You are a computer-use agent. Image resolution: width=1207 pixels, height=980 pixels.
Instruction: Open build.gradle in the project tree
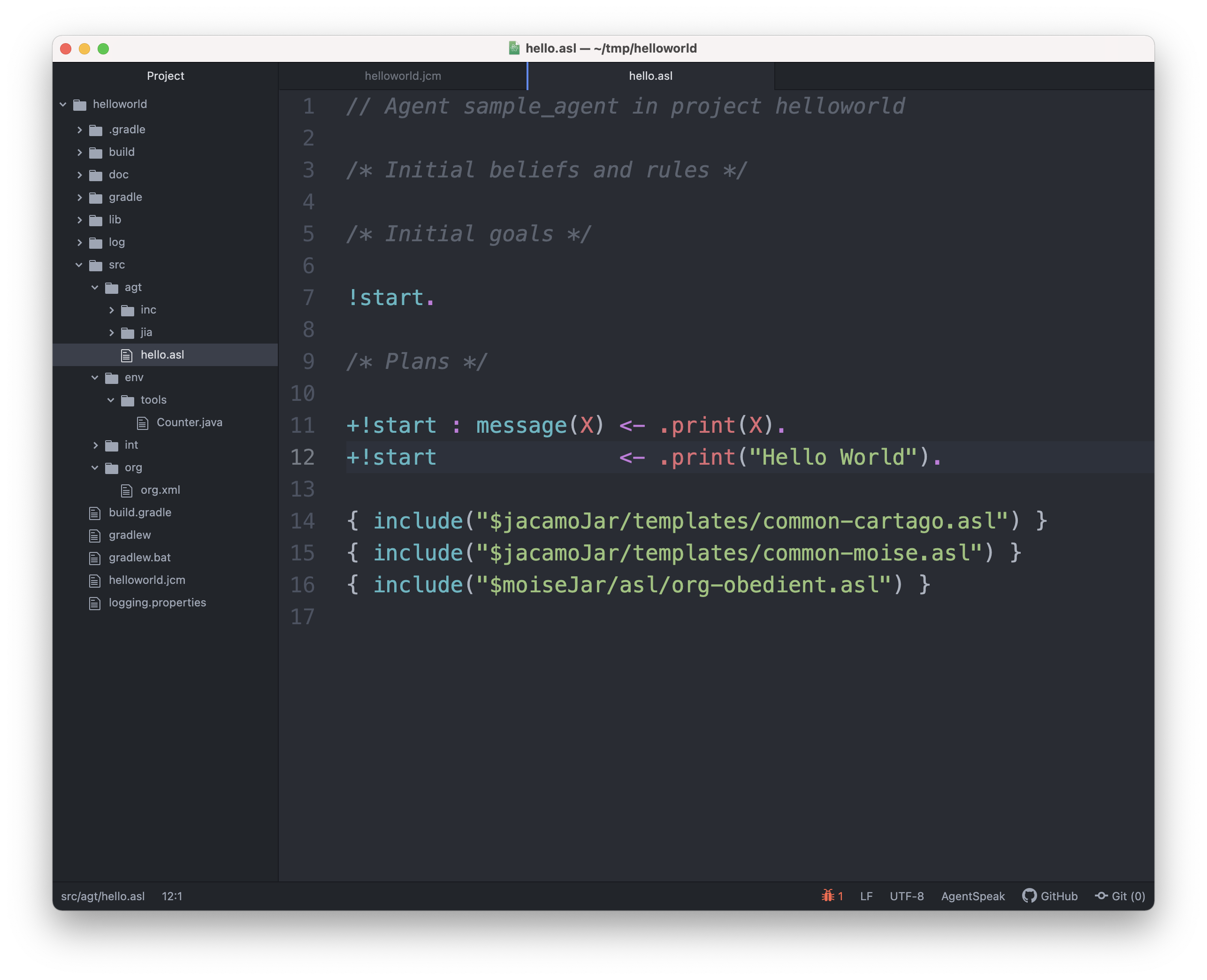pos(140,513)
